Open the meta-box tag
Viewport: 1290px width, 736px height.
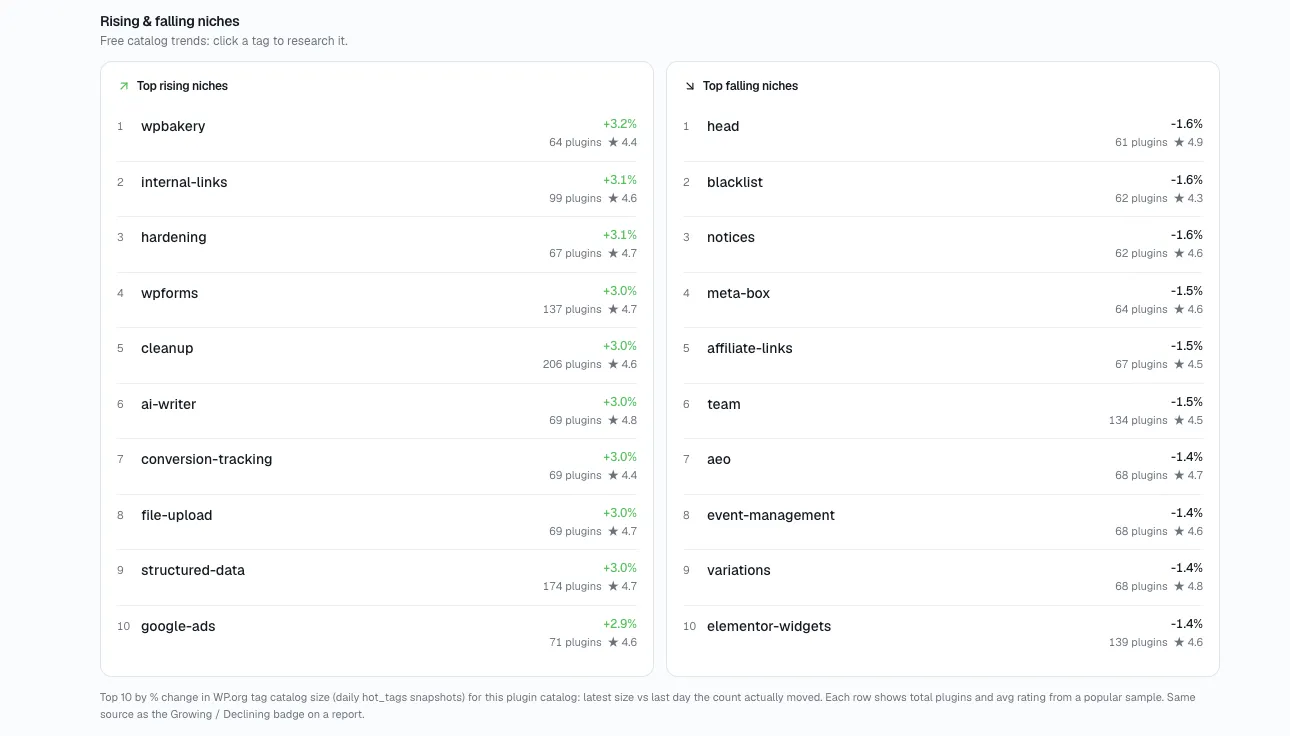738,293
